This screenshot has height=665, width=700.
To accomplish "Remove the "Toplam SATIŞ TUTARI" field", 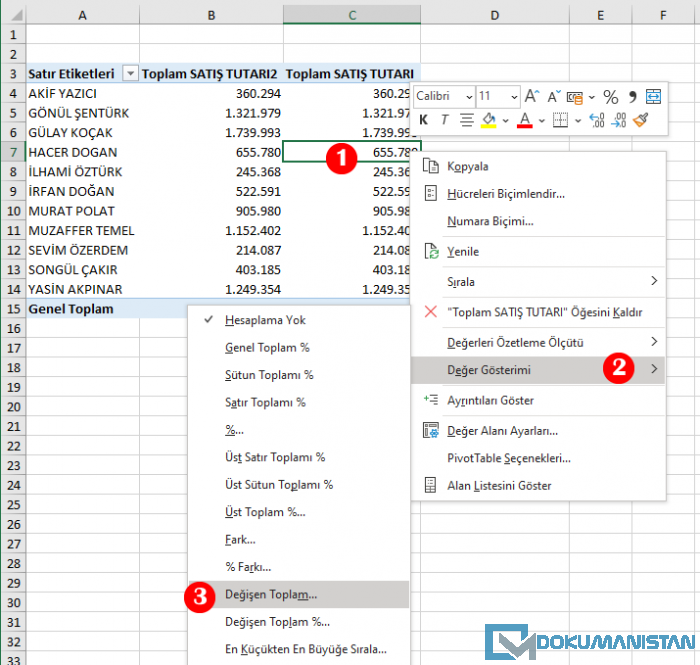I will pos(544,312).
